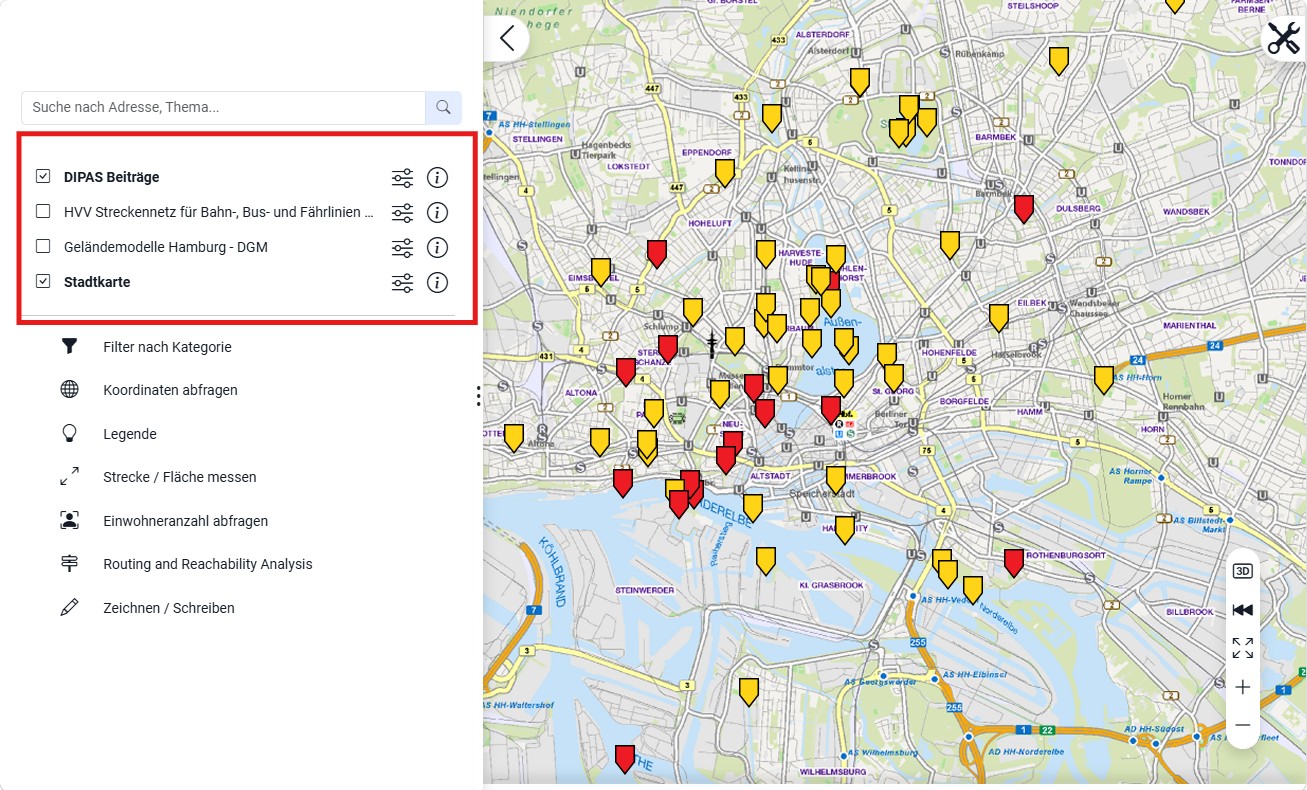
Task: Toggle fullscreen map mode
Action: pyautogui.click(x=1243, y=648)
